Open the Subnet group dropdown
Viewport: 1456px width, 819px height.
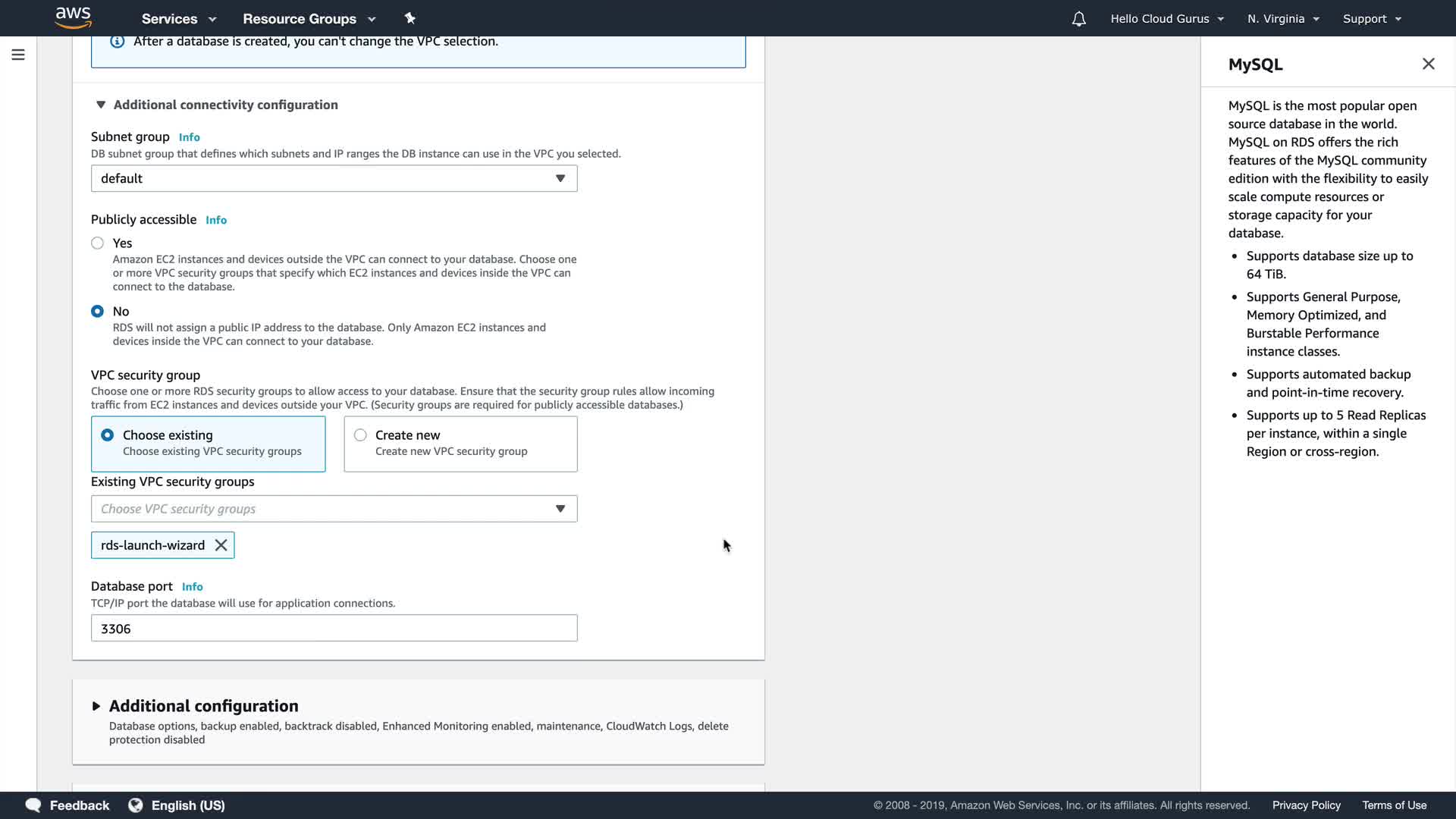point(334,179)
